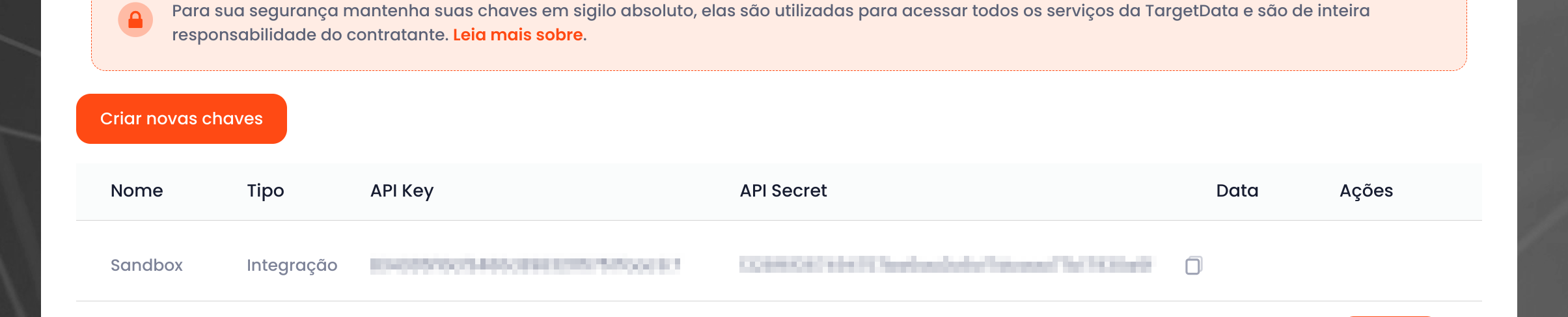Select the blurred API Key value
The image size is (1568, 317).
(525, 265)
